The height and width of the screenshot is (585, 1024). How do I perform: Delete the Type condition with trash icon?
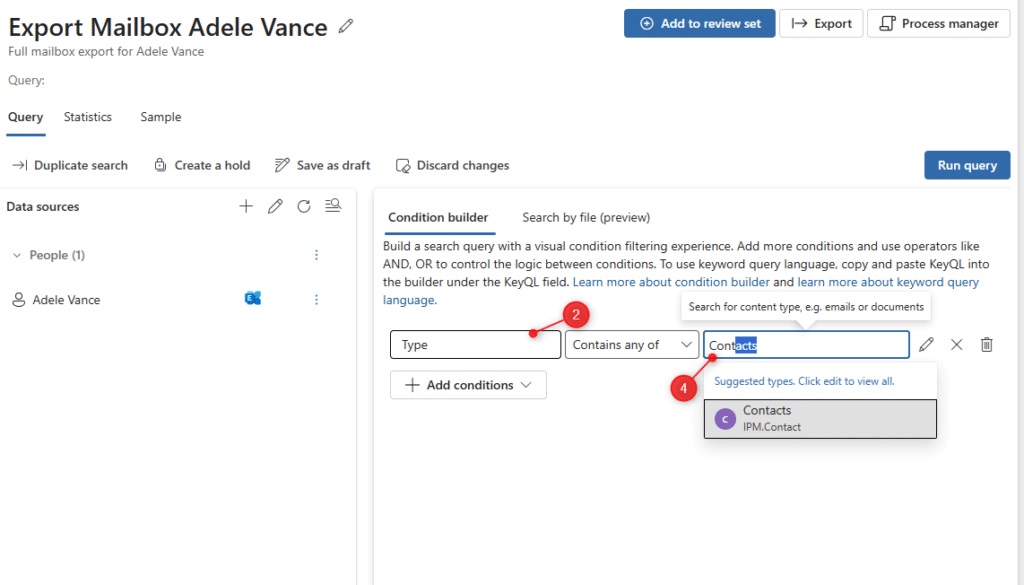[986, 345]
